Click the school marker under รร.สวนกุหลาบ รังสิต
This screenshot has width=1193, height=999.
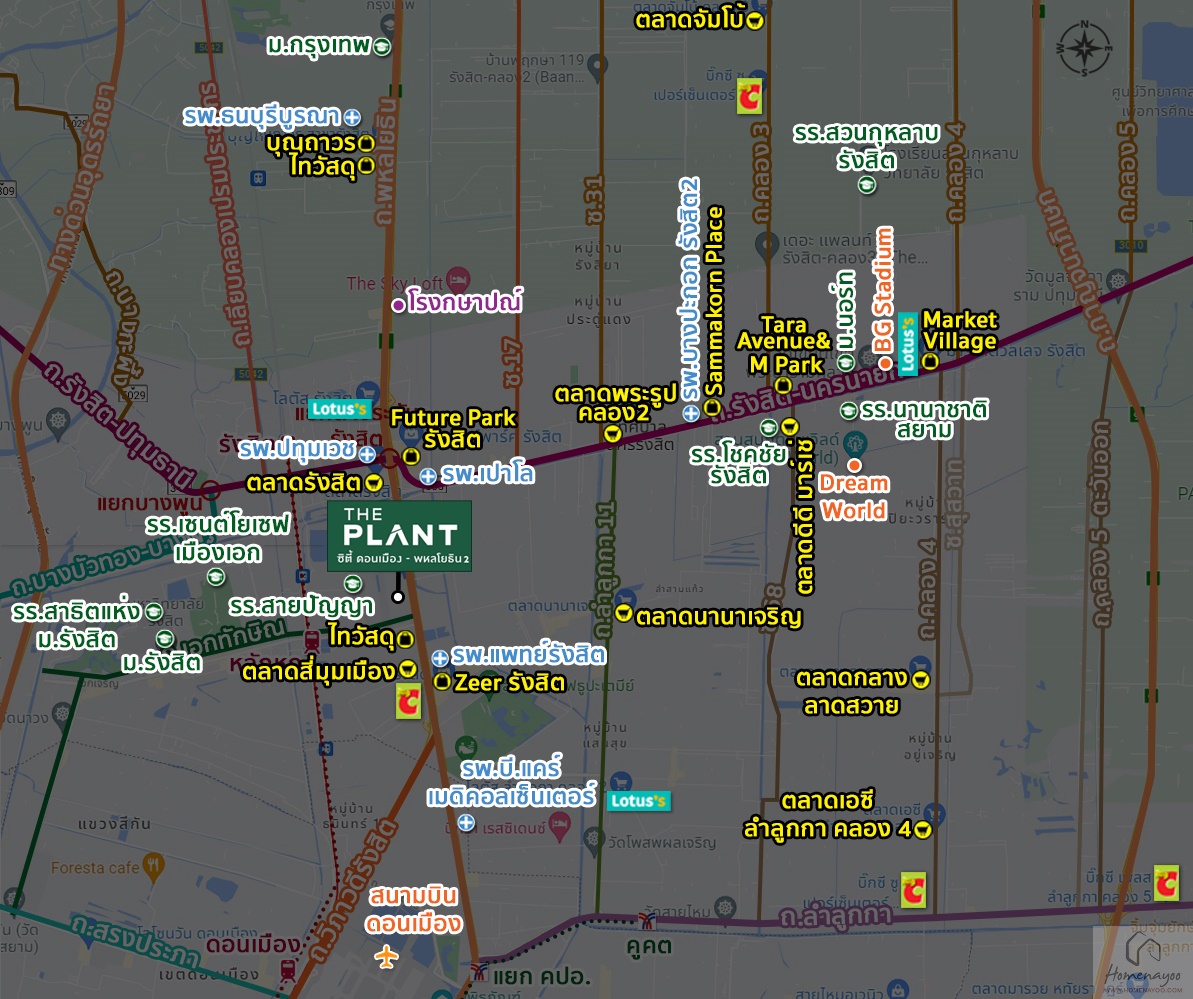pyautogui.click(x=867, y=185)
